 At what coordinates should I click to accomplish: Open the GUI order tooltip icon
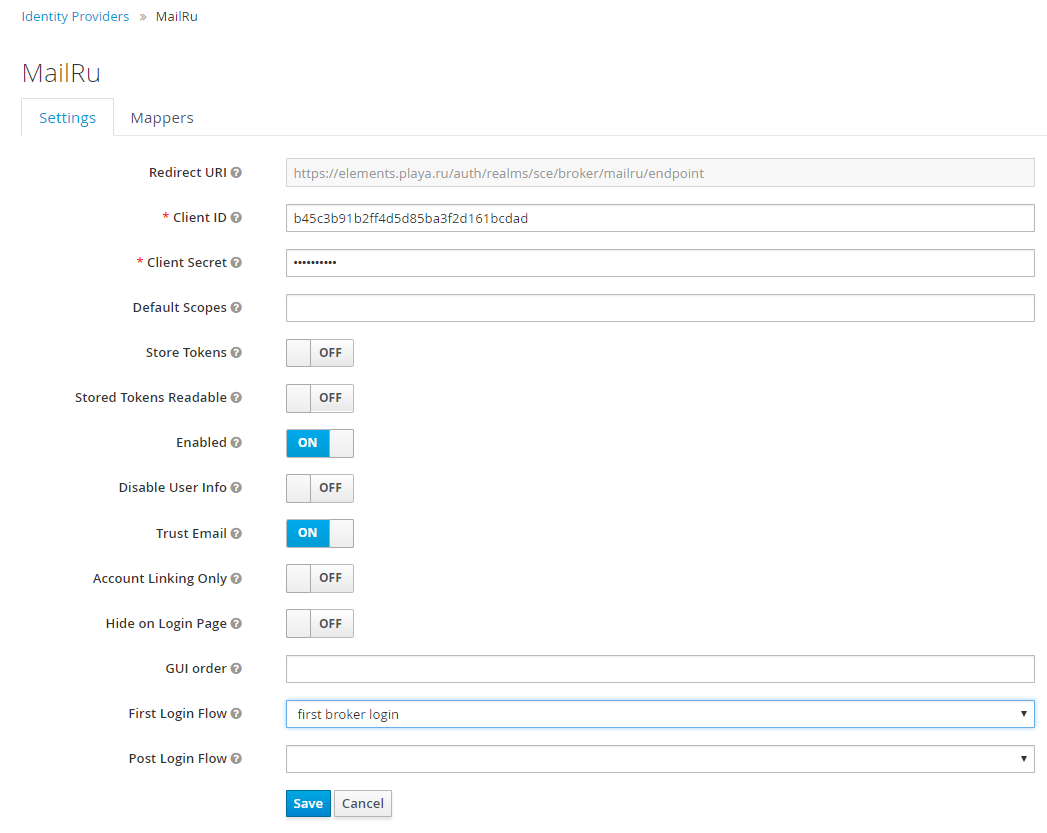point(236,668)
